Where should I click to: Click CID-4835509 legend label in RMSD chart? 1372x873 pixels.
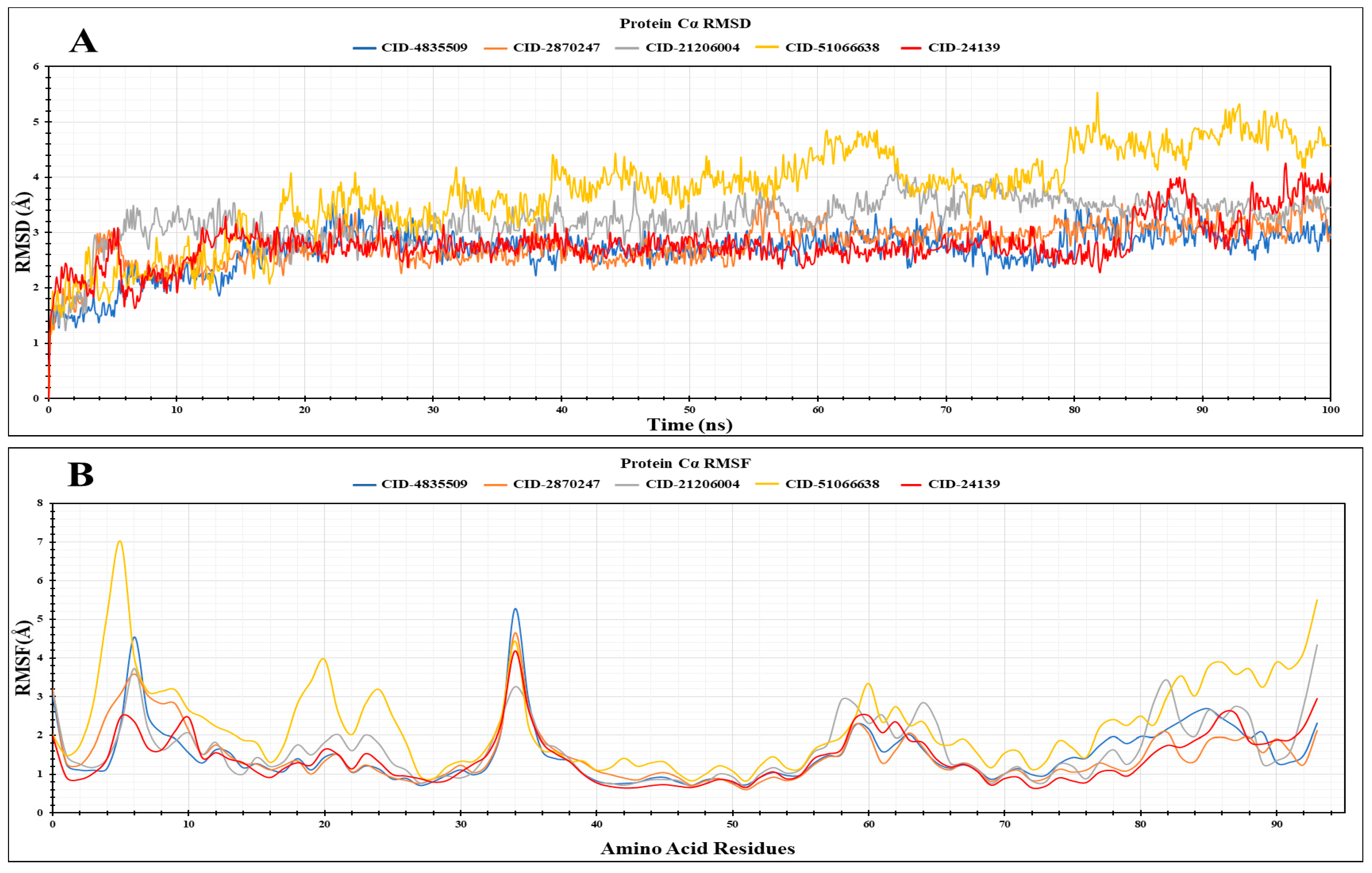coord(424,48)
